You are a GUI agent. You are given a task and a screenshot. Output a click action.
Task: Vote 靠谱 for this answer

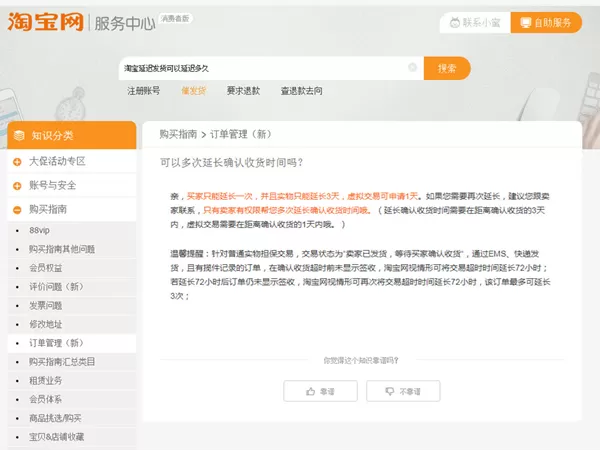[320, 391]
